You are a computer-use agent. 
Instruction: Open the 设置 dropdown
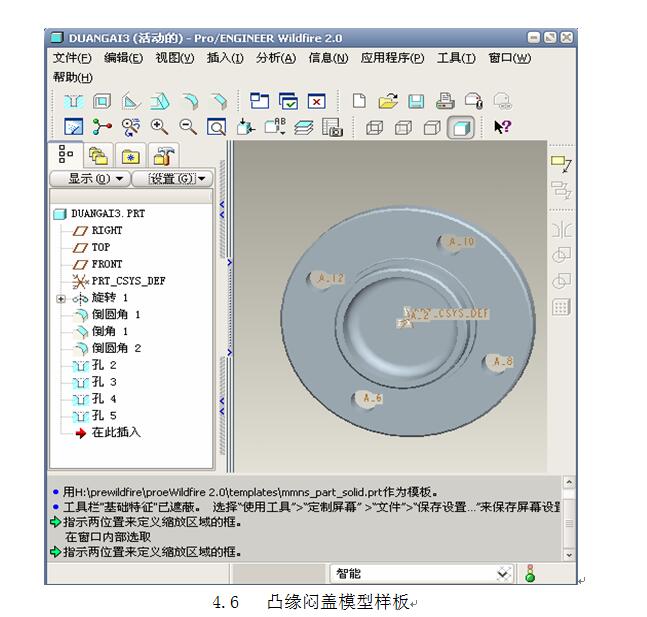click(172, 179)
